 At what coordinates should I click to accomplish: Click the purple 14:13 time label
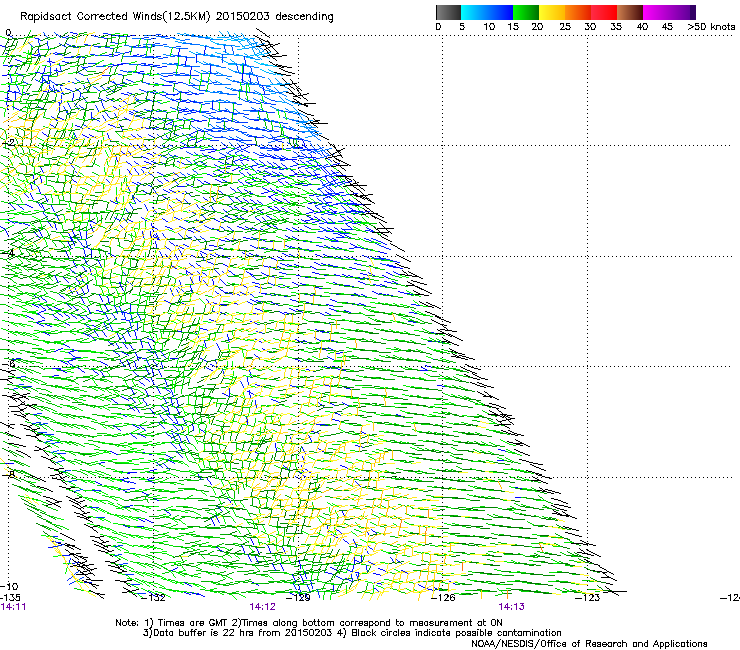pyautogui.click(x=512, y=607)
